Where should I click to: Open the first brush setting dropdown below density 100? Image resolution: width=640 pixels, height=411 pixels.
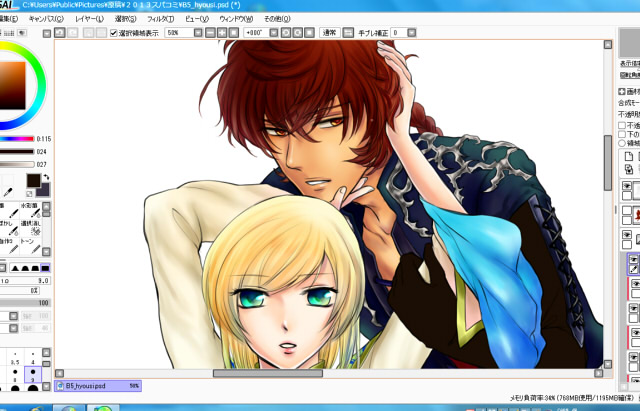pos(13,316)
